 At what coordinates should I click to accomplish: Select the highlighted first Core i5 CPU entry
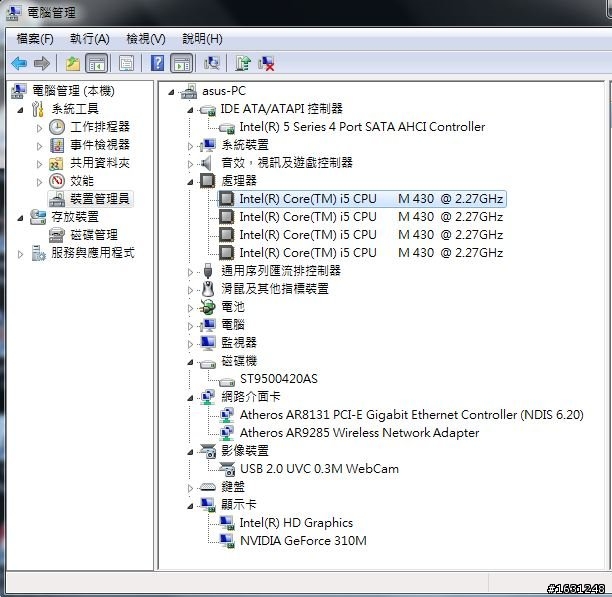[362, 199]
